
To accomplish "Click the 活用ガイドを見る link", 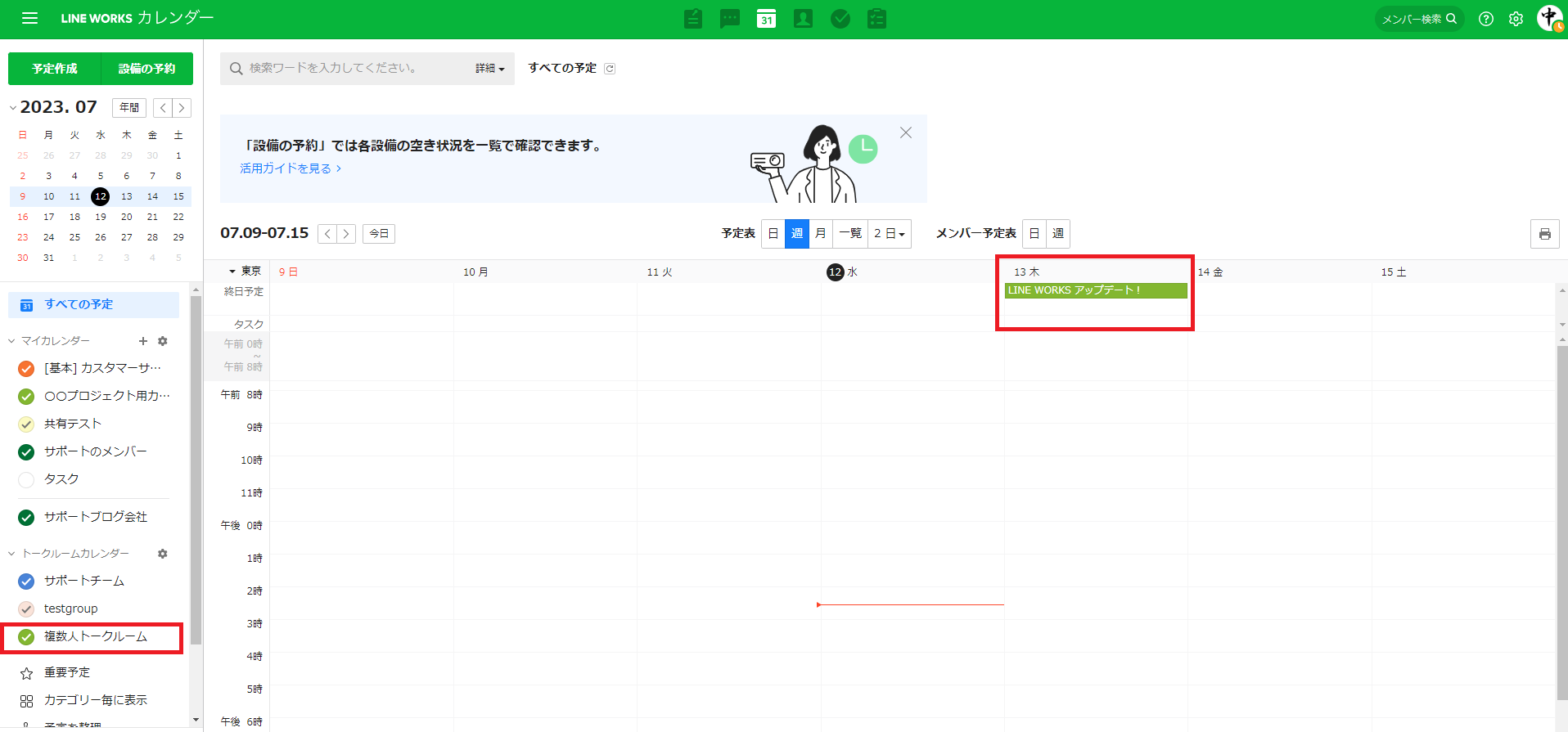I will (x=290, y=168).
